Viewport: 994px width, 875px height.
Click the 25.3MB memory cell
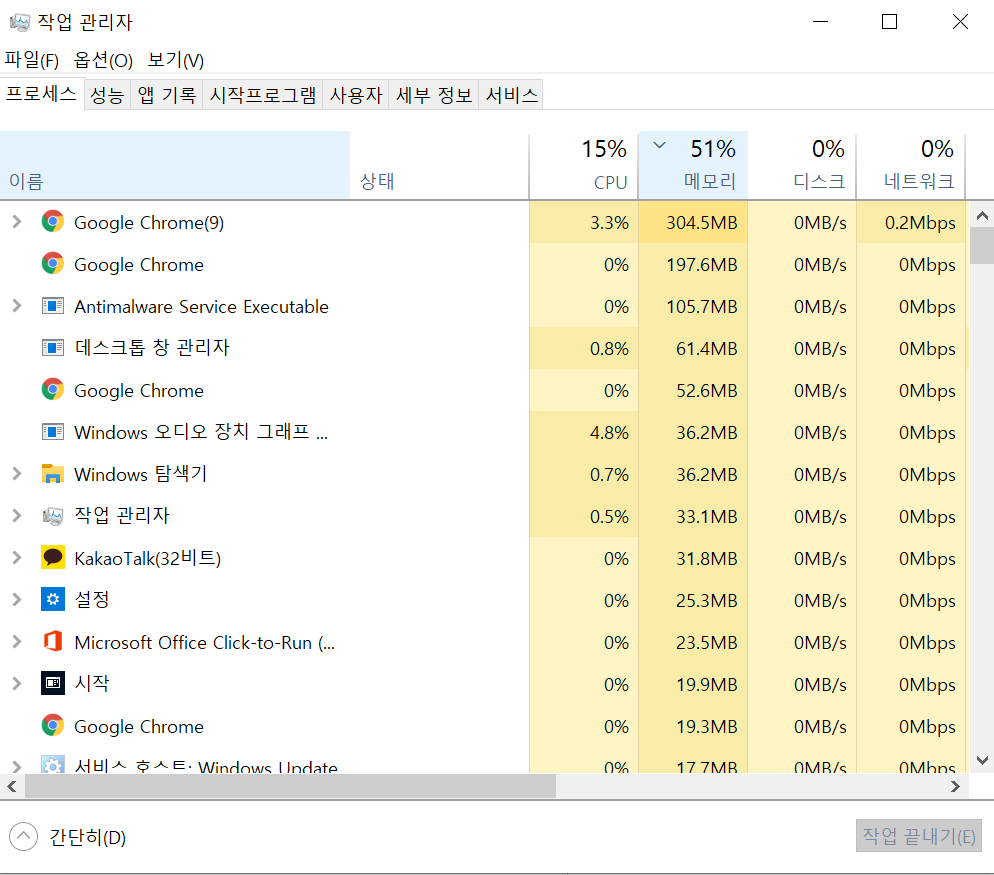pos(693,600)
